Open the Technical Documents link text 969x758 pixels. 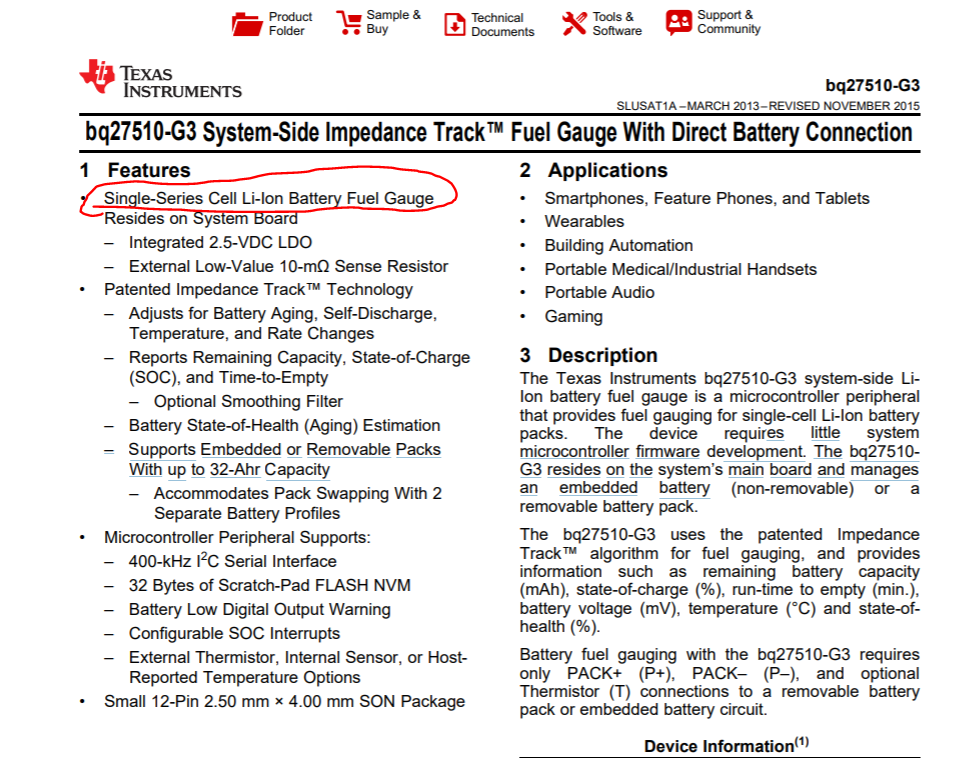point(502,25)
